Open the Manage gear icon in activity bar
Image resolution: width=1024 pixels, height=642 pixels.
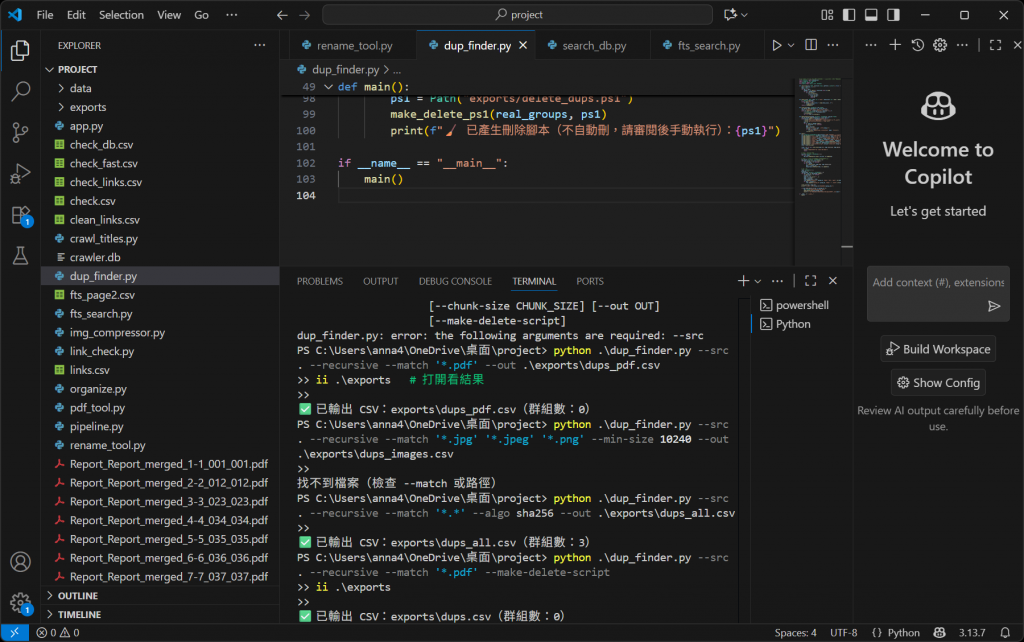(20, 602)
